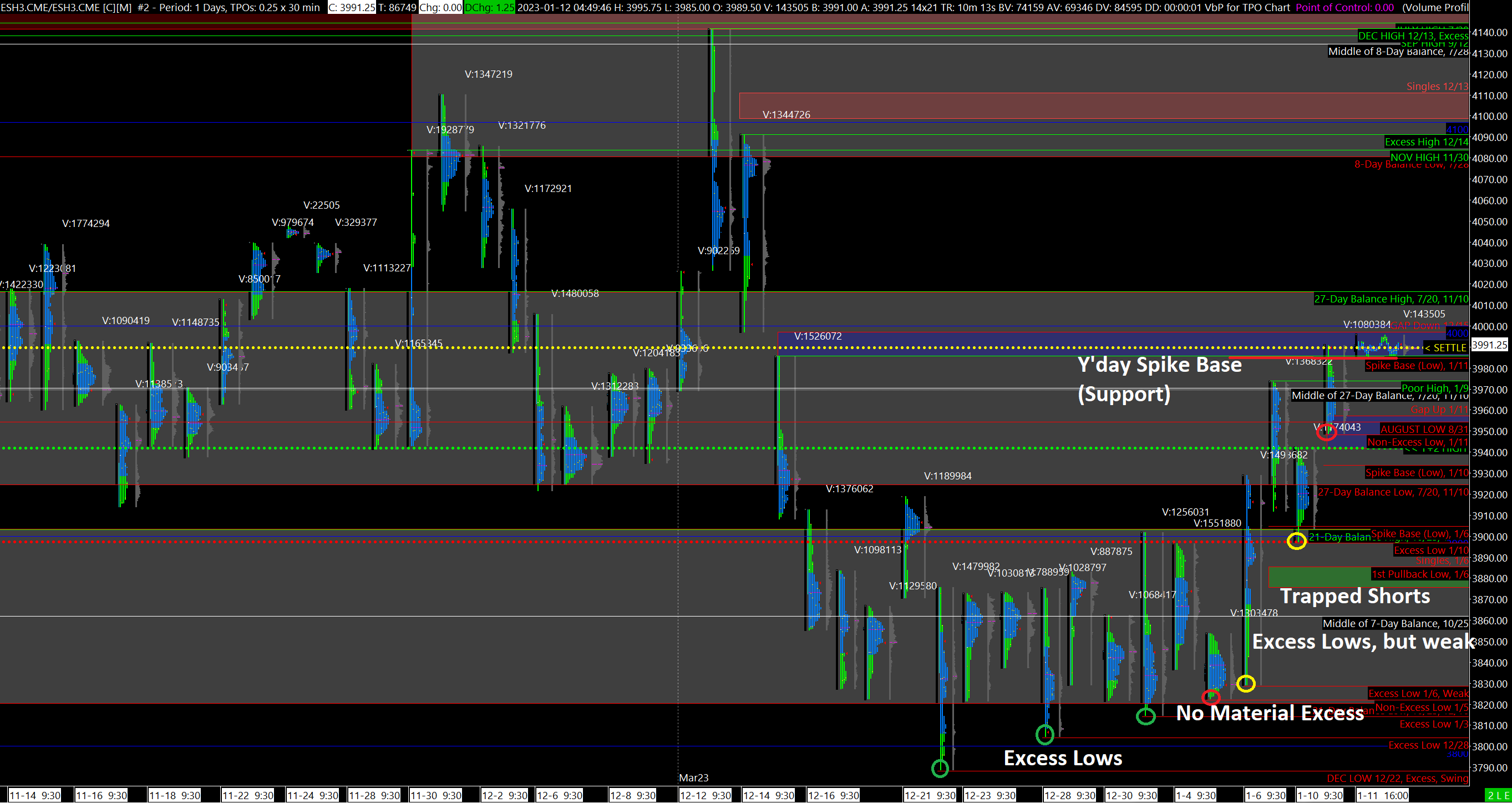This screenshot has height=803, width=1512.
Task: Click the green circle at the 12-28 profile low
Action: pyautogui.click(x=1045, y=734)
